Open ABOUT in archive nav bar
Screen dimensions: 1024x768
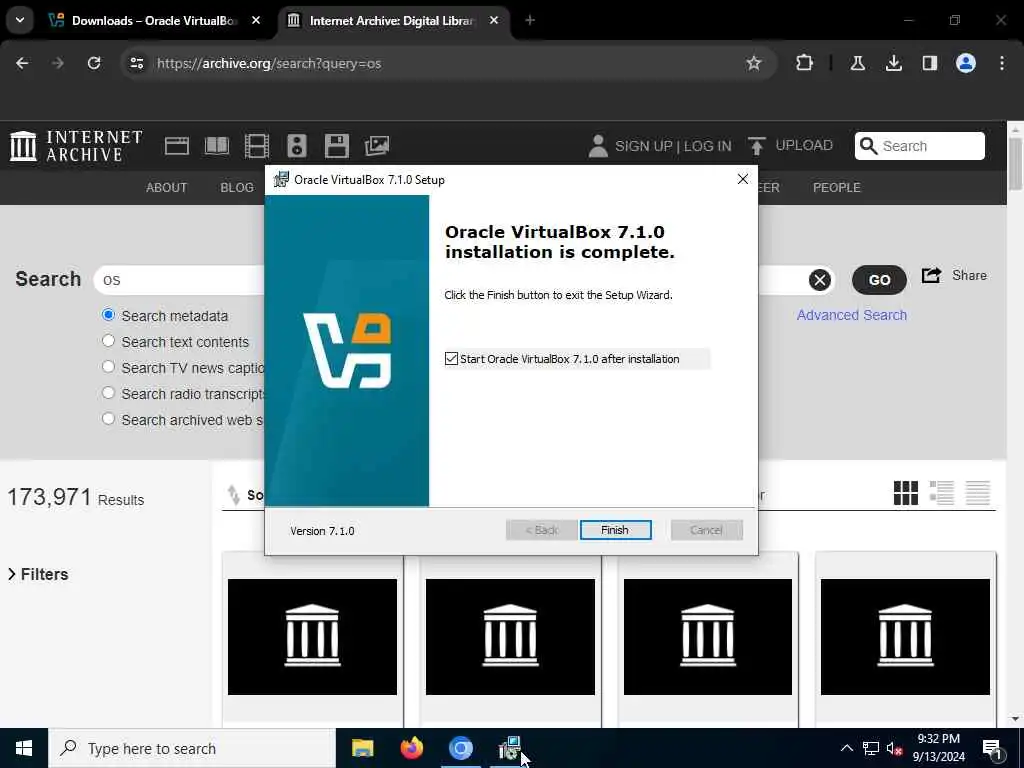167,187
